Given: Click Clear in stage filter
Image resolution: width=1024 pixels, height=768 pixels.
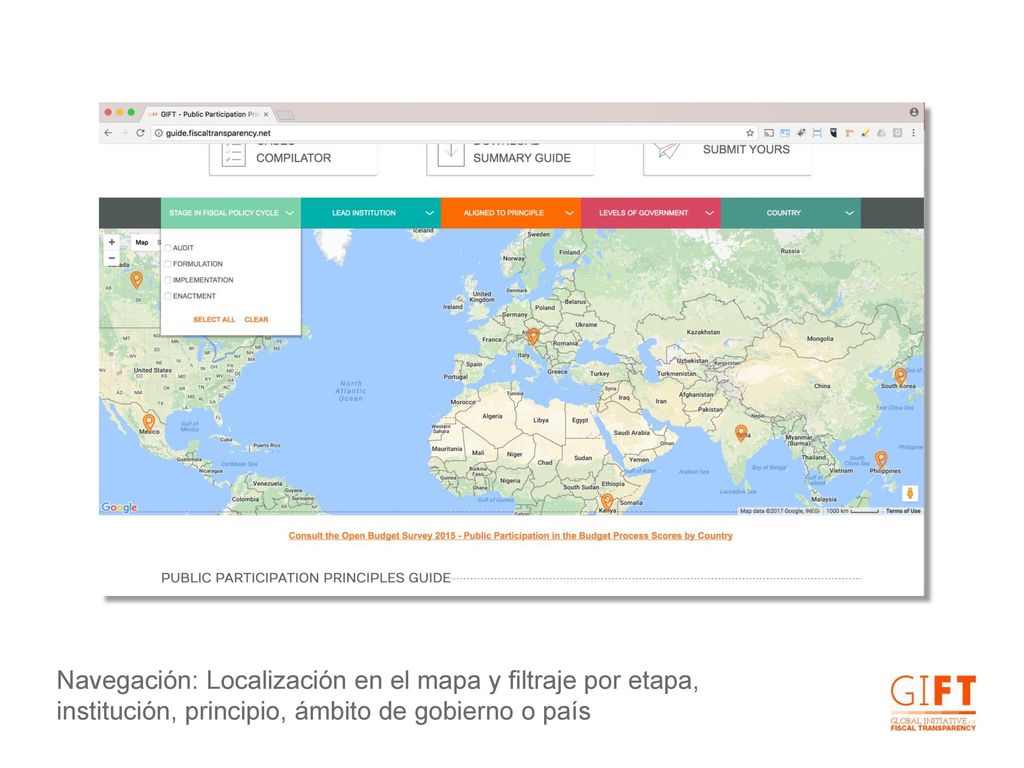Looking at the screenshot, I should 256,319.
